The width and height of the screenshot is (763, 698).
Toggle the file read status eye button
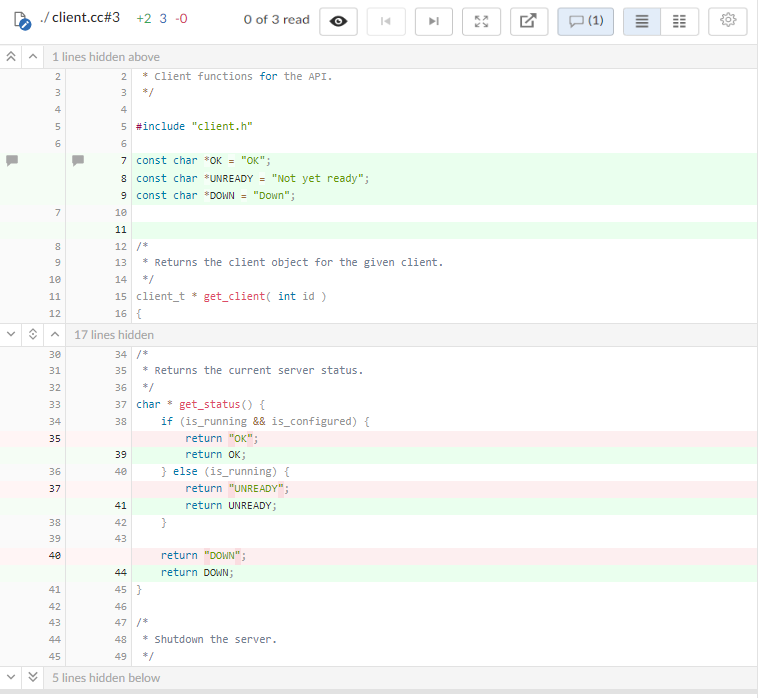click(x=338, y=21)
